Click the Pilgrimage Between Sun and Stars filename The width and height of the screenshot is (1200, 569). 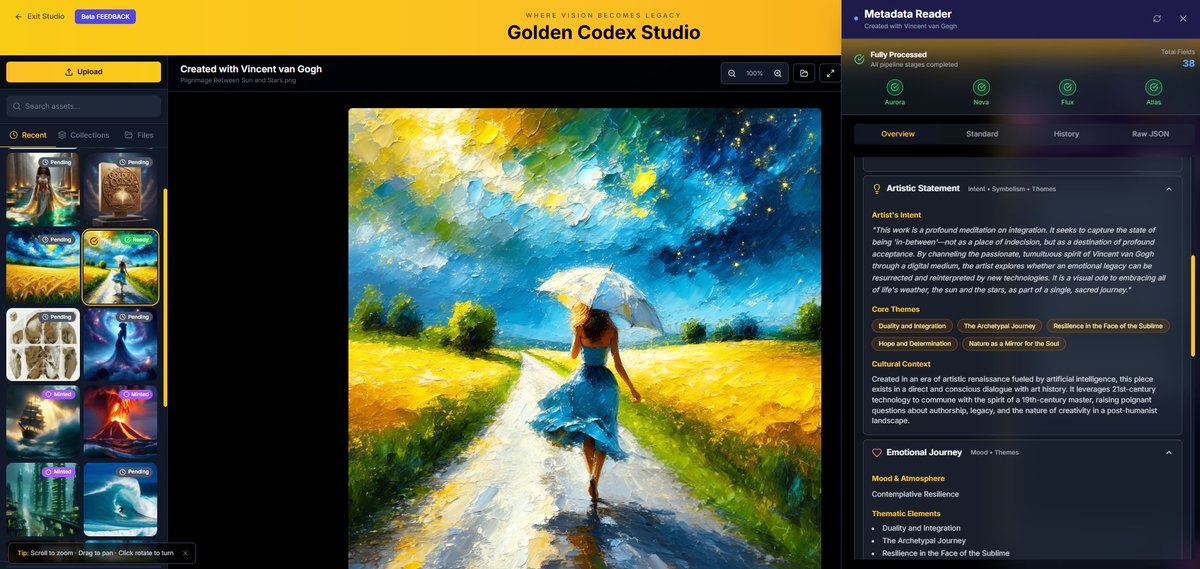coord(236,80)
